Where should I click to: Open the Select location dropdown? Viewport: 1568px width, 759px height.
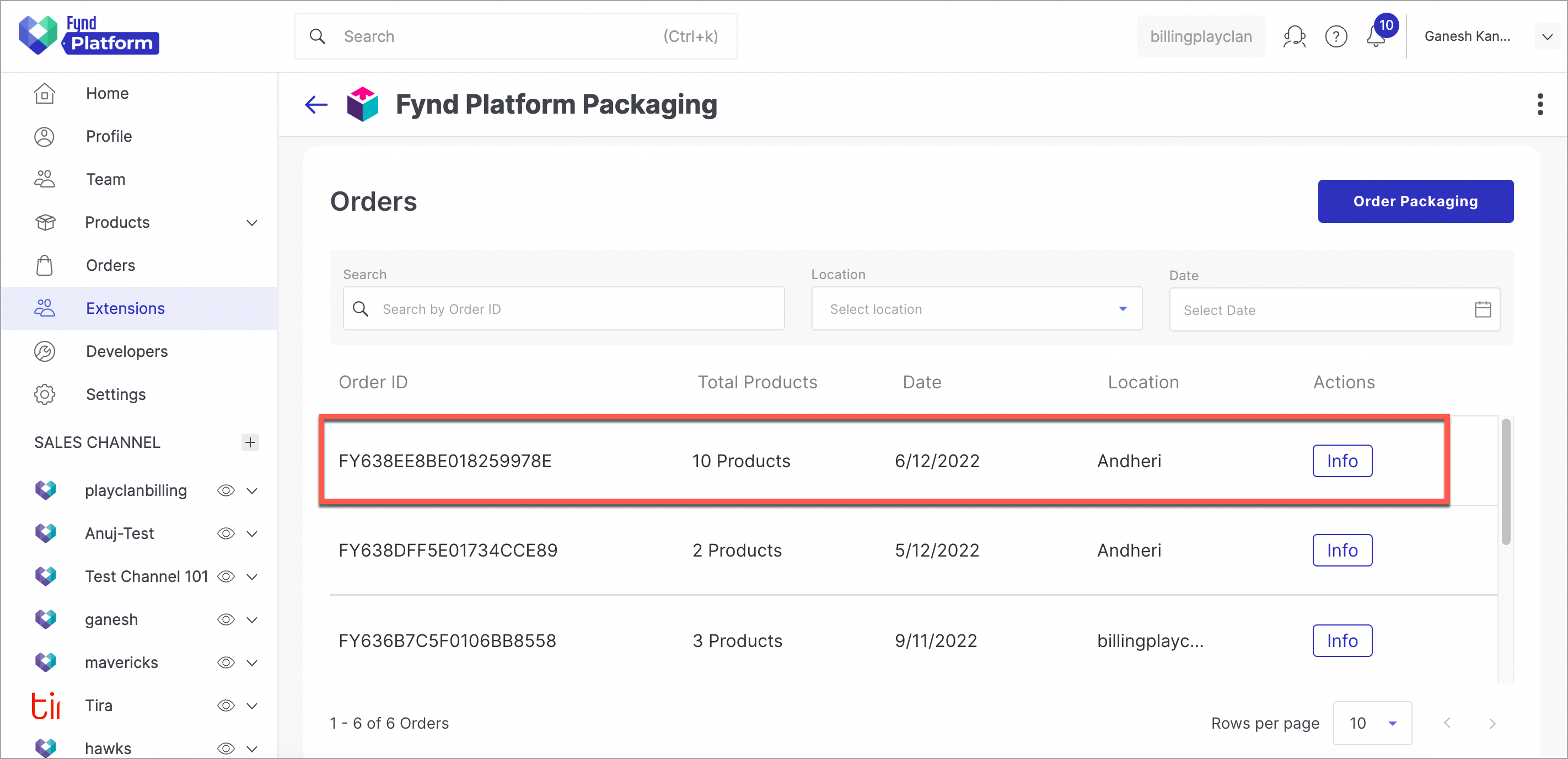[976, 309]
